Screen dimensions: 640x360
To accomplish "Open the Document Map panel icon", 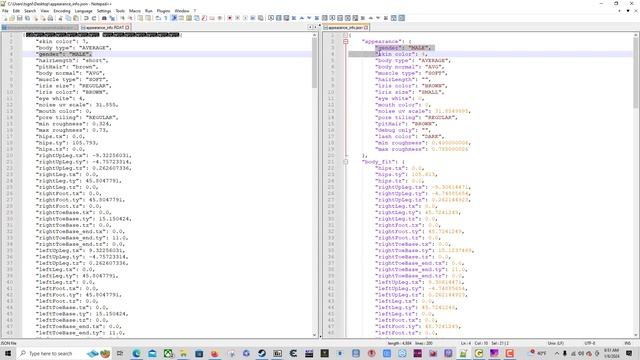I will (x=189, y=18).
